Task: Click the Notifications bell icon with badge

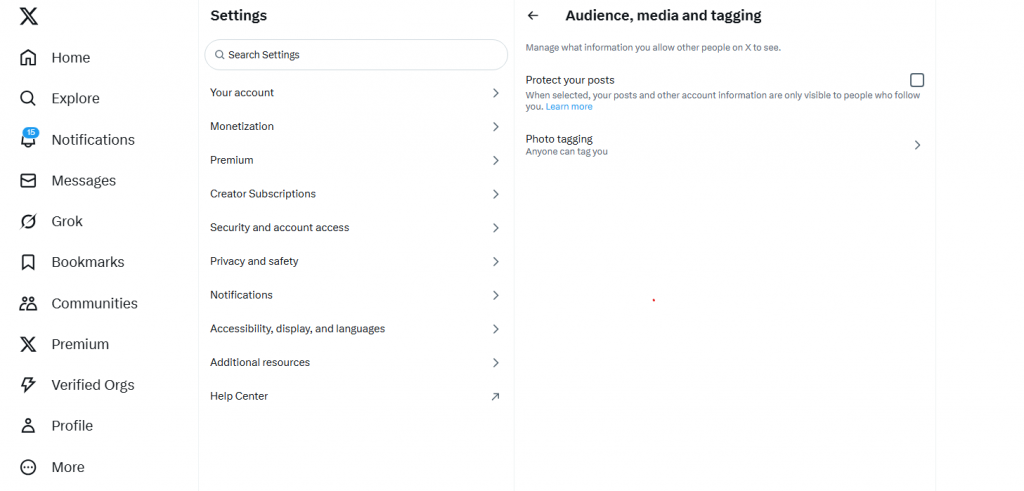Action: (29, 138)
